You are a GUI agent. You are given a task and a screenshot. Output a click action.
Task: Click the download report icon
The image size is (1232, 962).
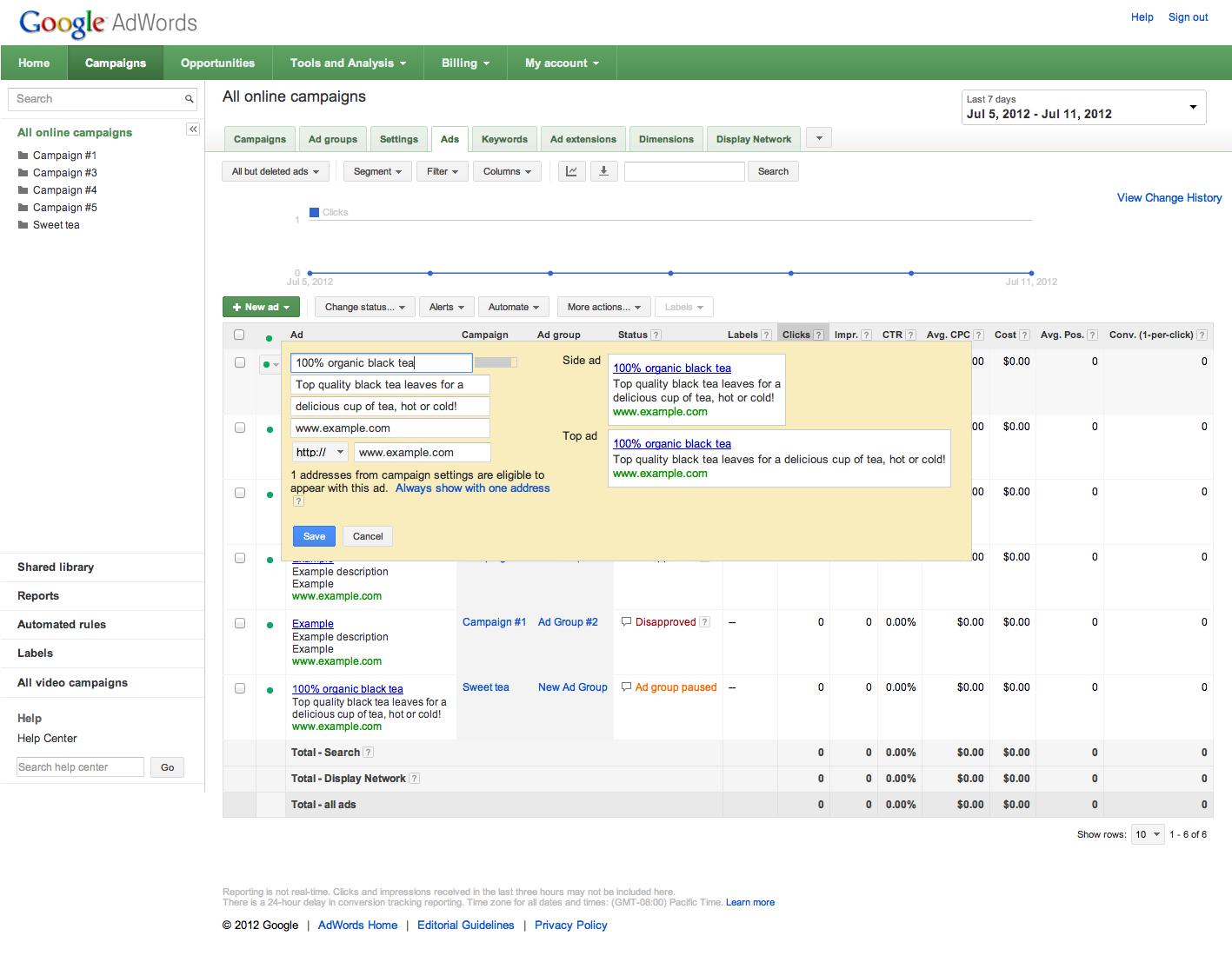pos(603,171)
